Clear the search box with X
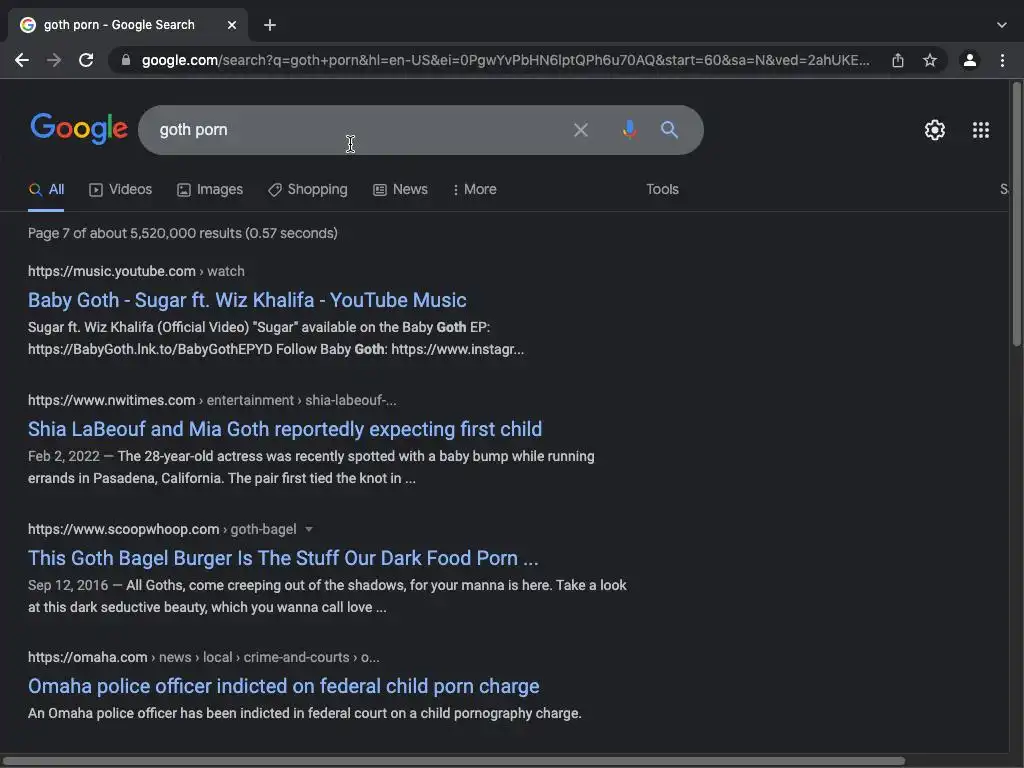This screenshot has width=1024, height=768. pos(581,130)
